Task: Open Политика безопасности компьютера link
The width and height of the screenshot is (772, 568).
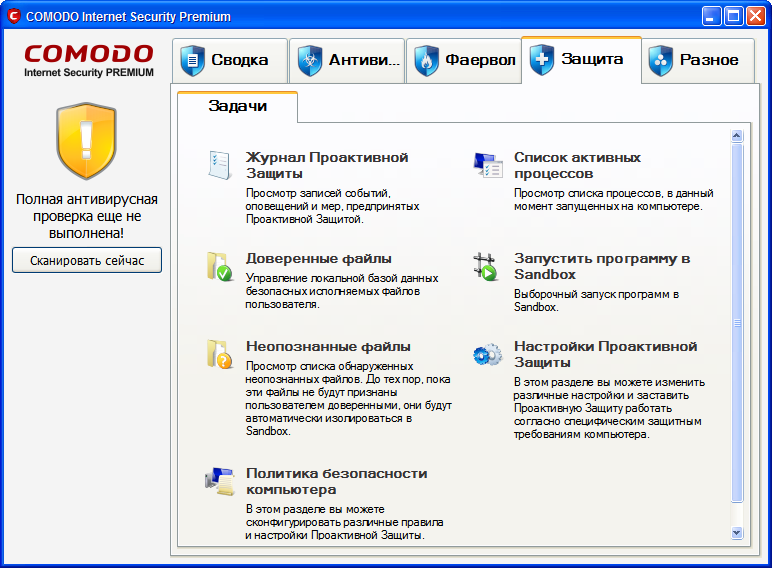Action: coord(337,481)
